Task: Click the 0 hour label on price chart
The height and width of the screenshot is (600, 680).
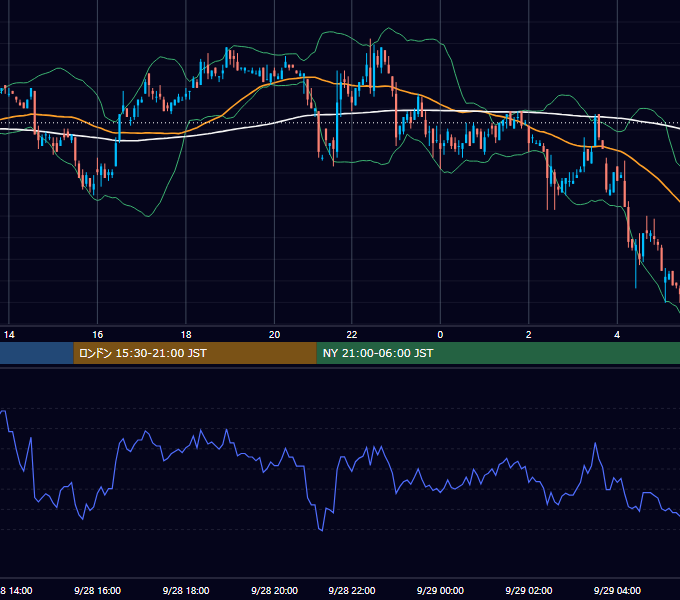Action: [440, 335]
